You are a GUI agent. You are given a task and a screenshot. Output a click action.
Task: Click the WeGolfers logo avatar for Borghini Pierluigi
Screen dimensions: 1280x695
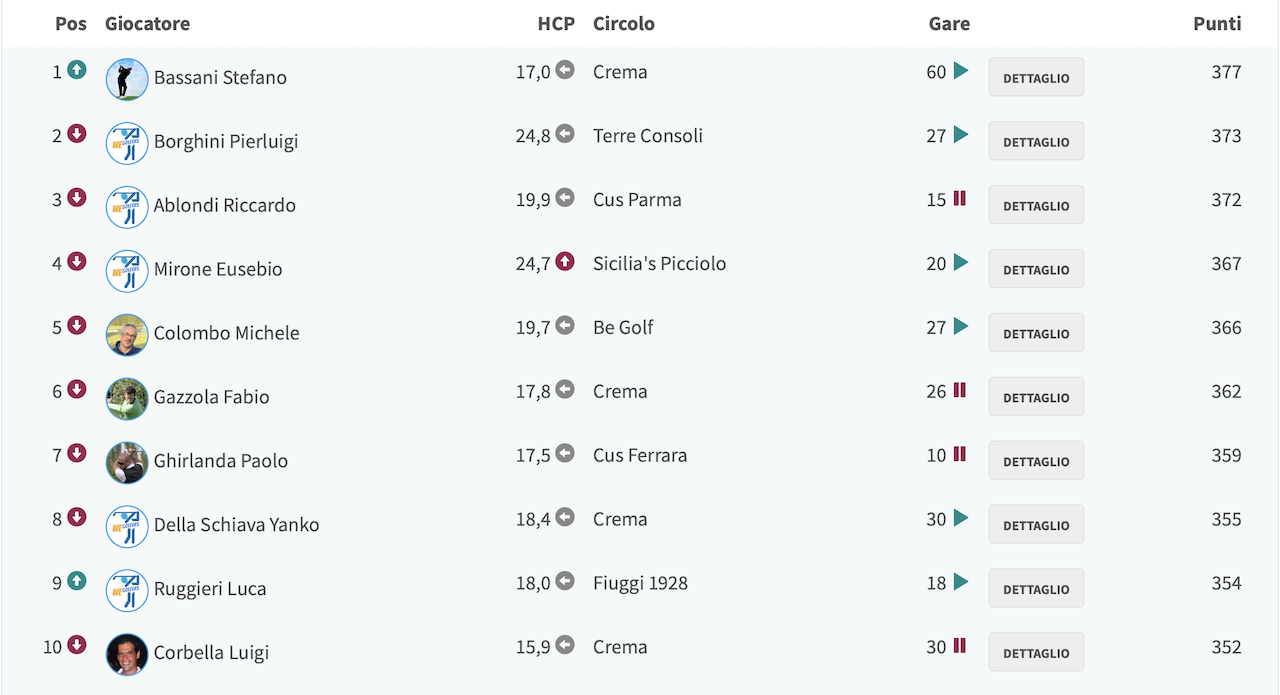[127, 143]
